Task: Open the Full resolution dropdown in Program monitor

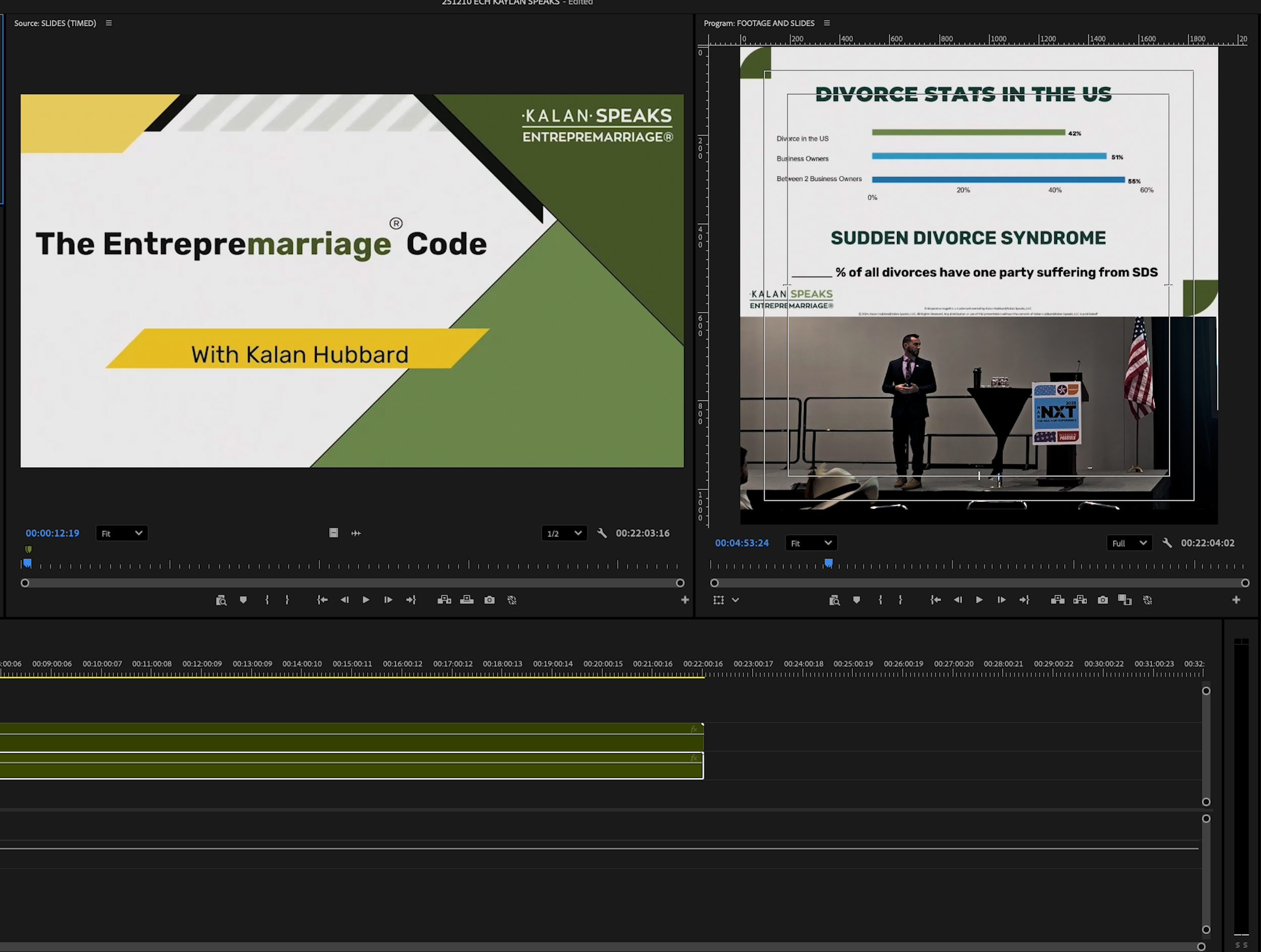Action: tap(1129, 543)
